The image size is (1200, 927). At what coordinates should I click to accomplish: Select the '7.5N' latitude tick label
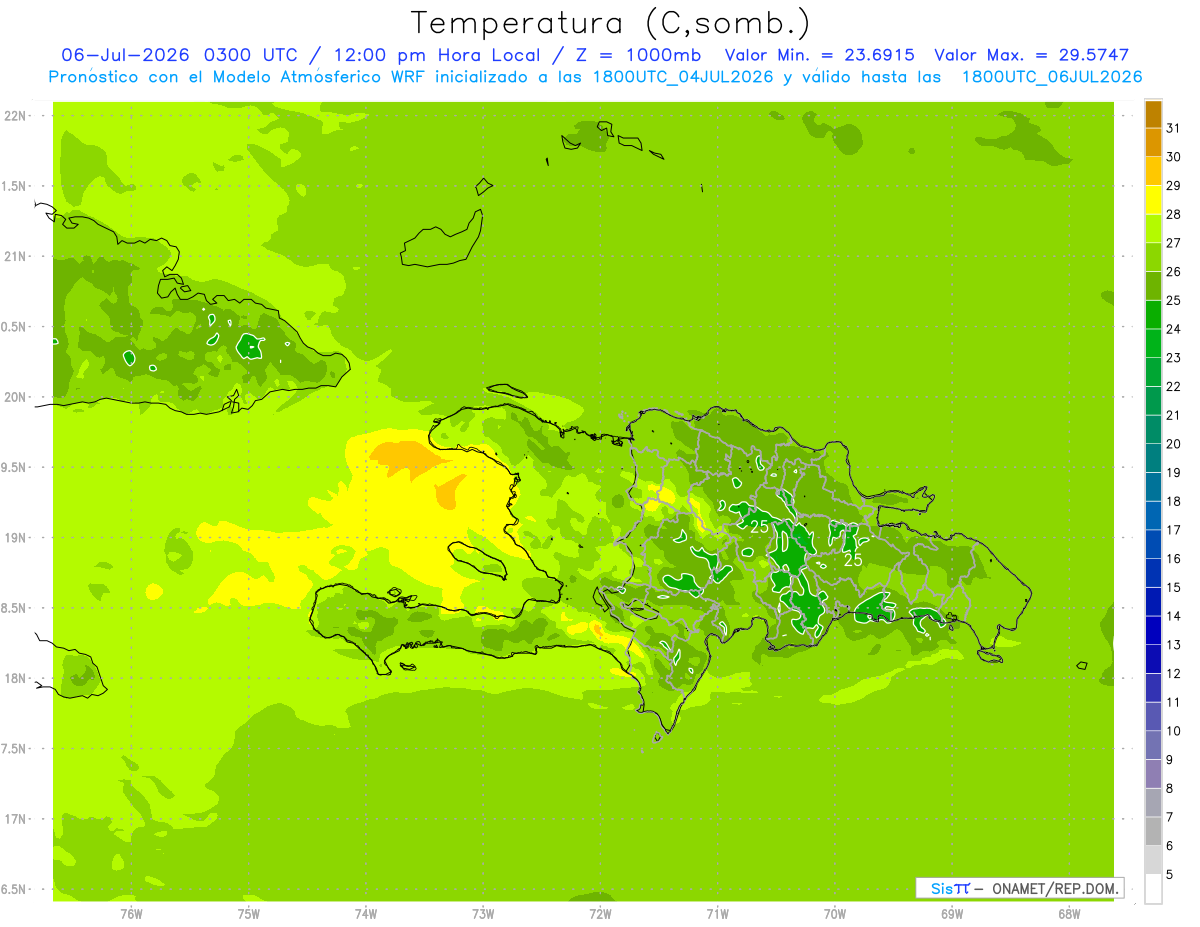[x=15, y=749]
